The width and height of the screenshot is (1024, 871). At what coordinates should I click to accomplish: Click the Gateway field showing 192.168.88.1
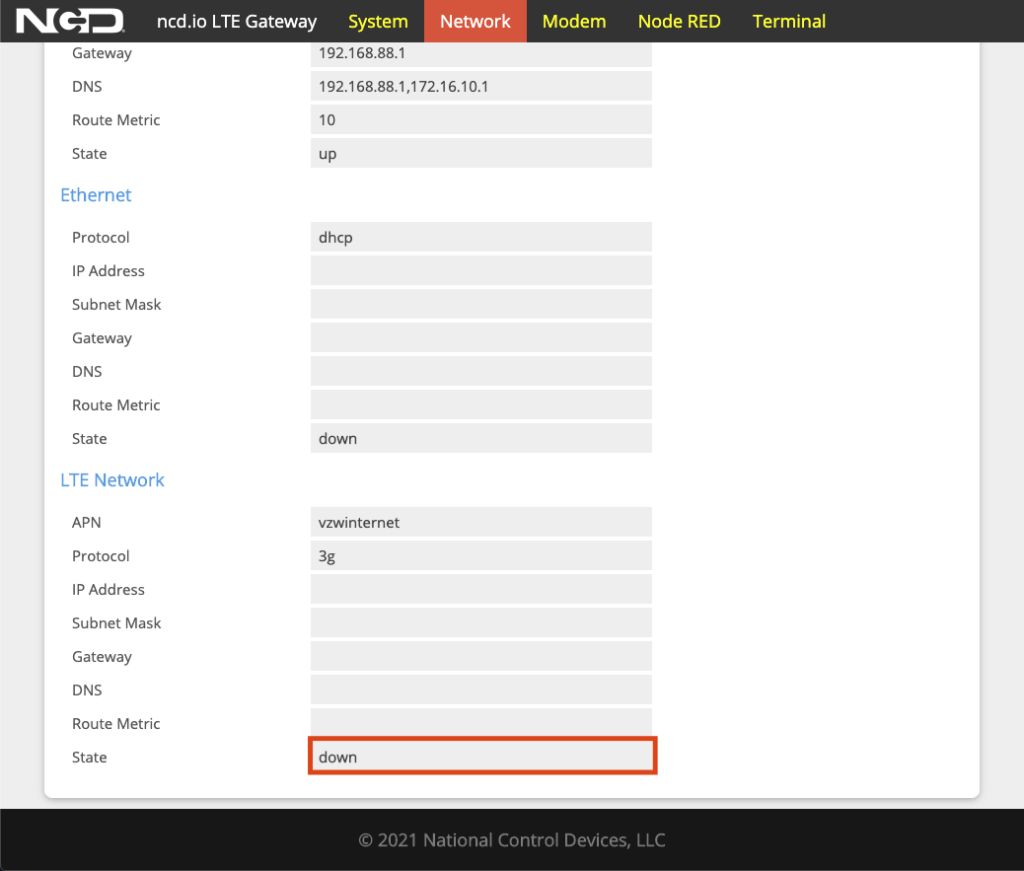[481, 53]
